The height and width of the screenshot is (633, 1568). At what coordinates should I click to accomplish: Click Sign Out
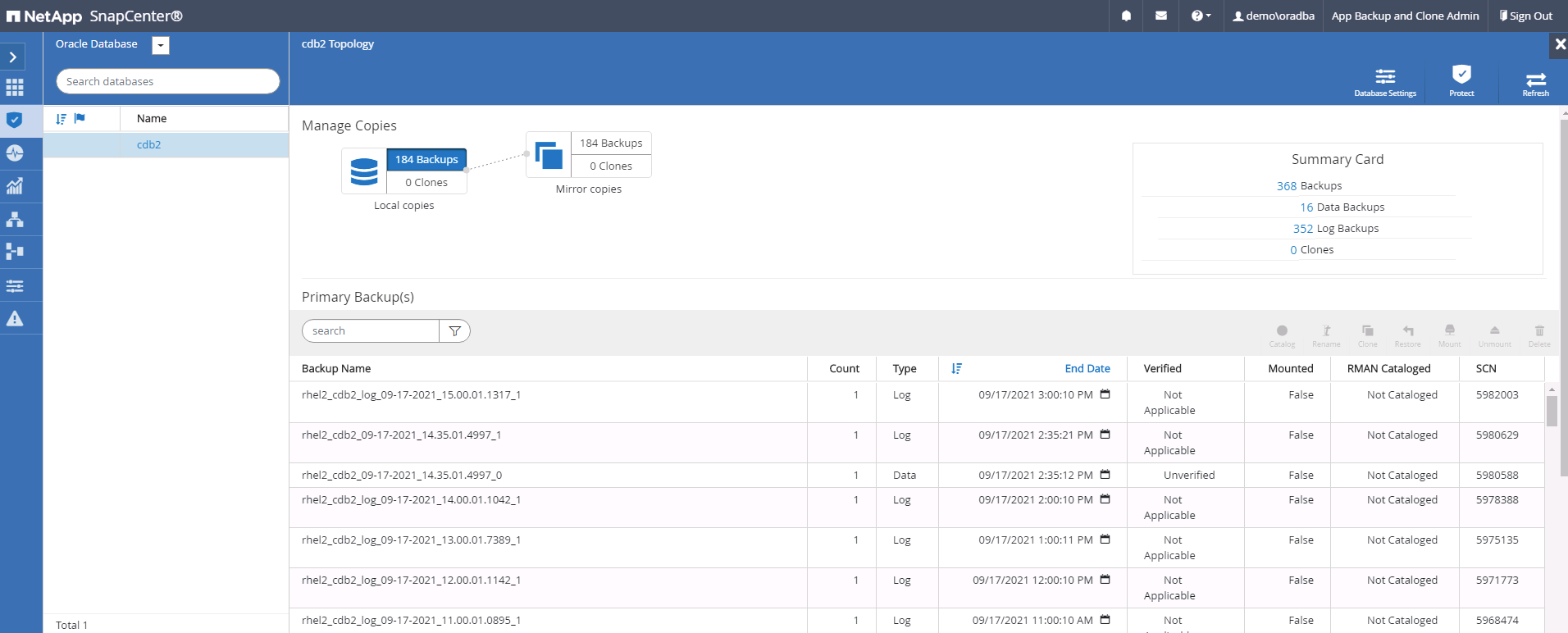pos(1525,16)
